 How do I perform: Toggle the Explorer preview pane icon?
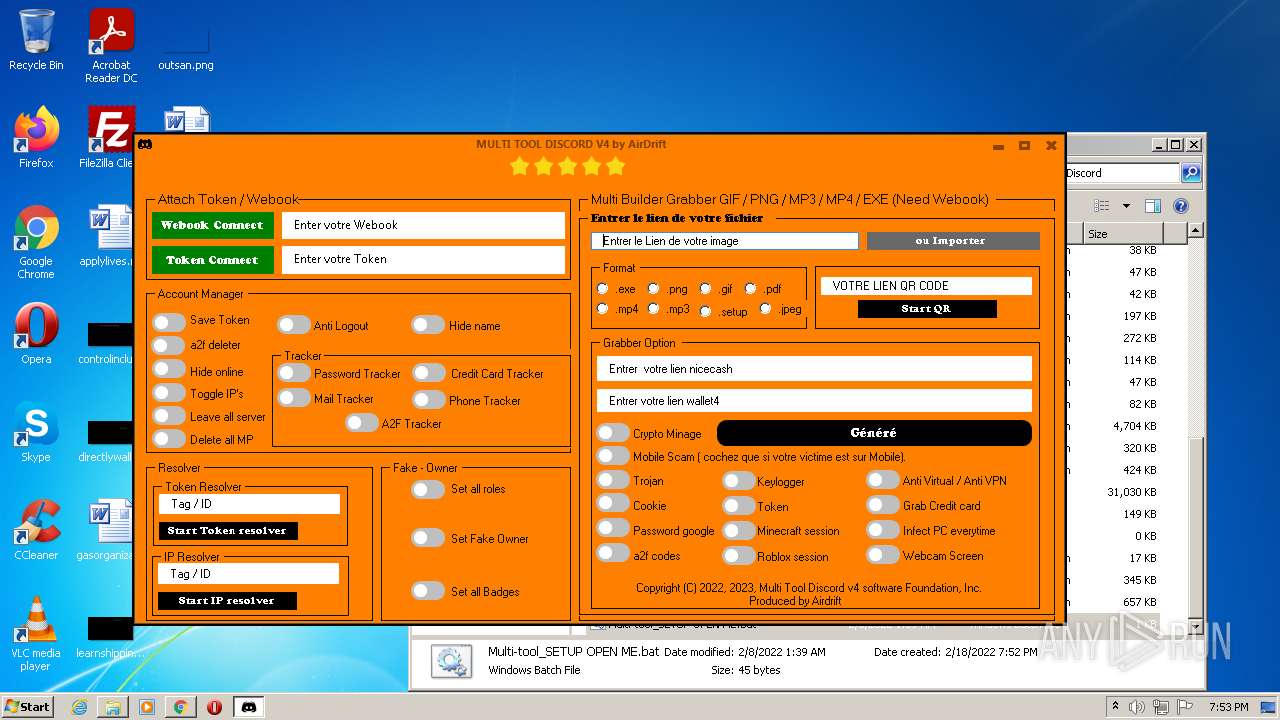coord(1152,206)
